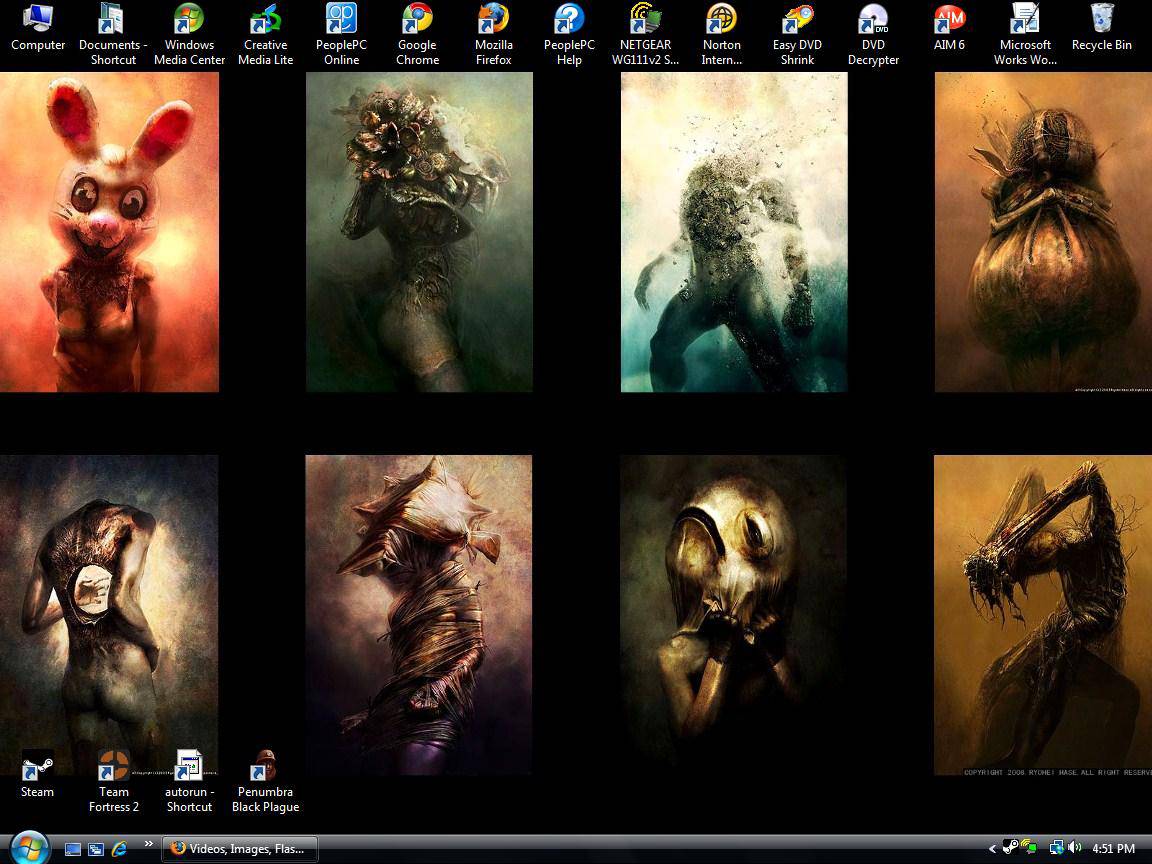Click the Easy DVD Shrink icon
The image size is (1152, 864).
tap(797, 20)
